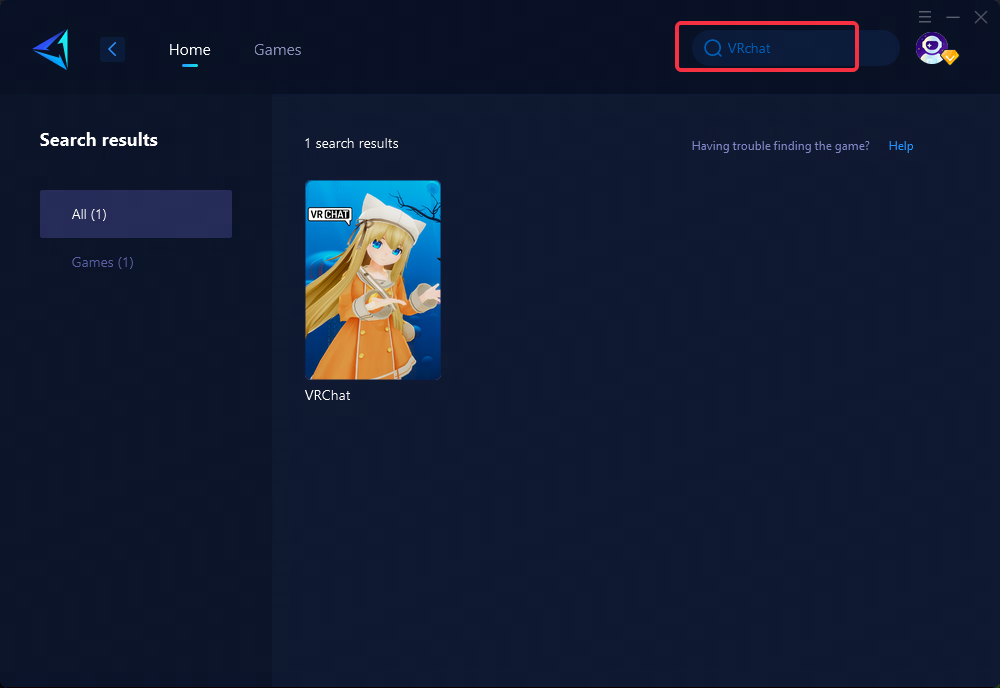This screenshot has height=688, width=1000.
Task: Click the "1 search results" text
Action: 351,143
